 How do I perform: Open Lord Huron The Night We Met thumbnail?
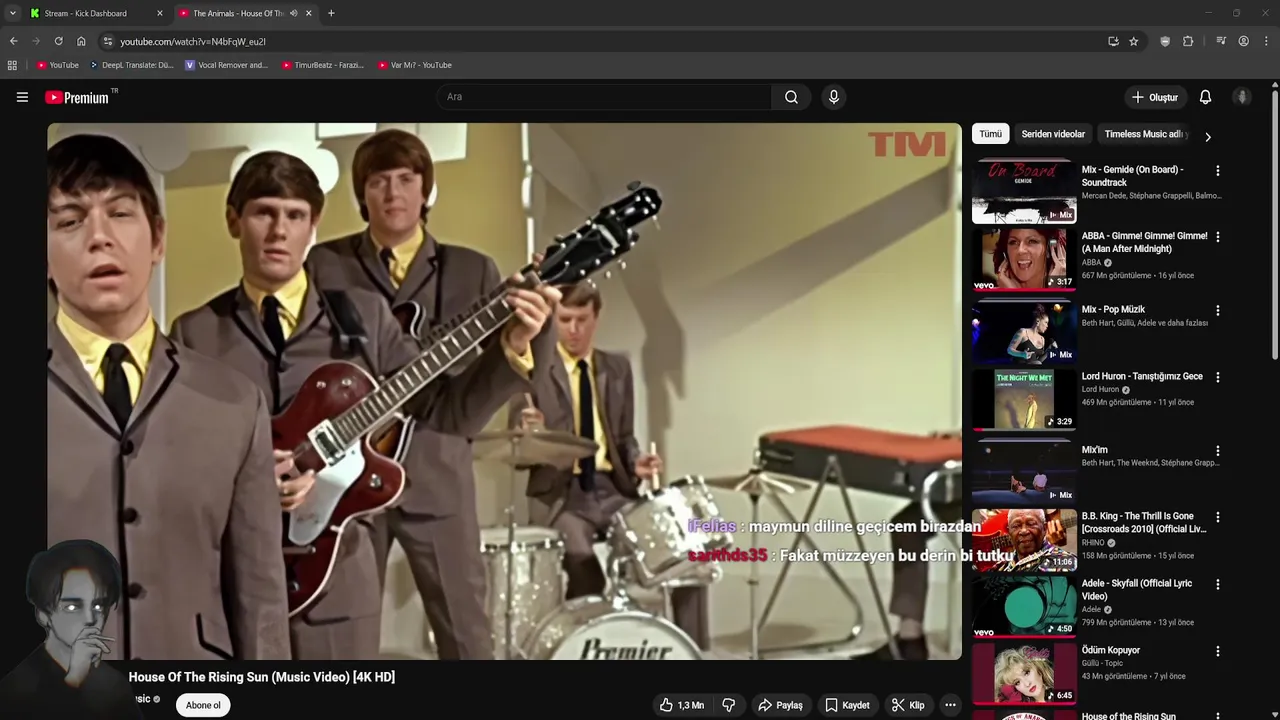1024,399
